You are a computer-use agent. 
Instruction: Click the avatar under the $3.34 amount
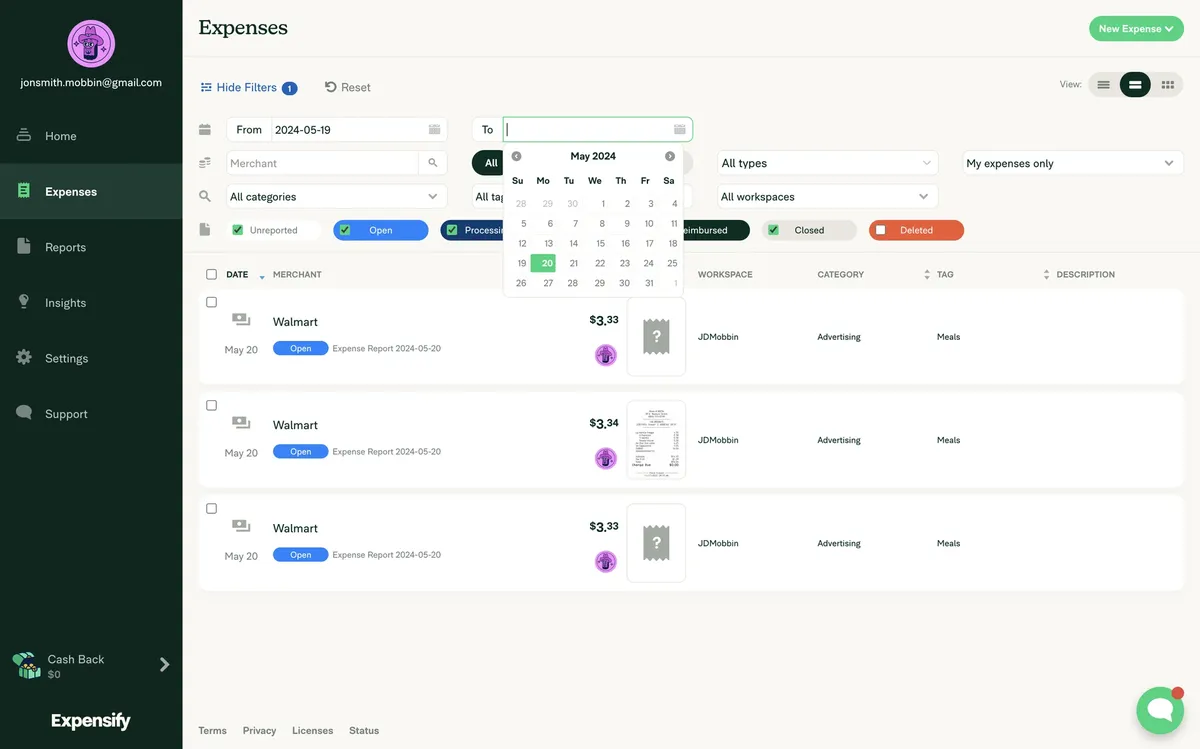click(606, 458)
